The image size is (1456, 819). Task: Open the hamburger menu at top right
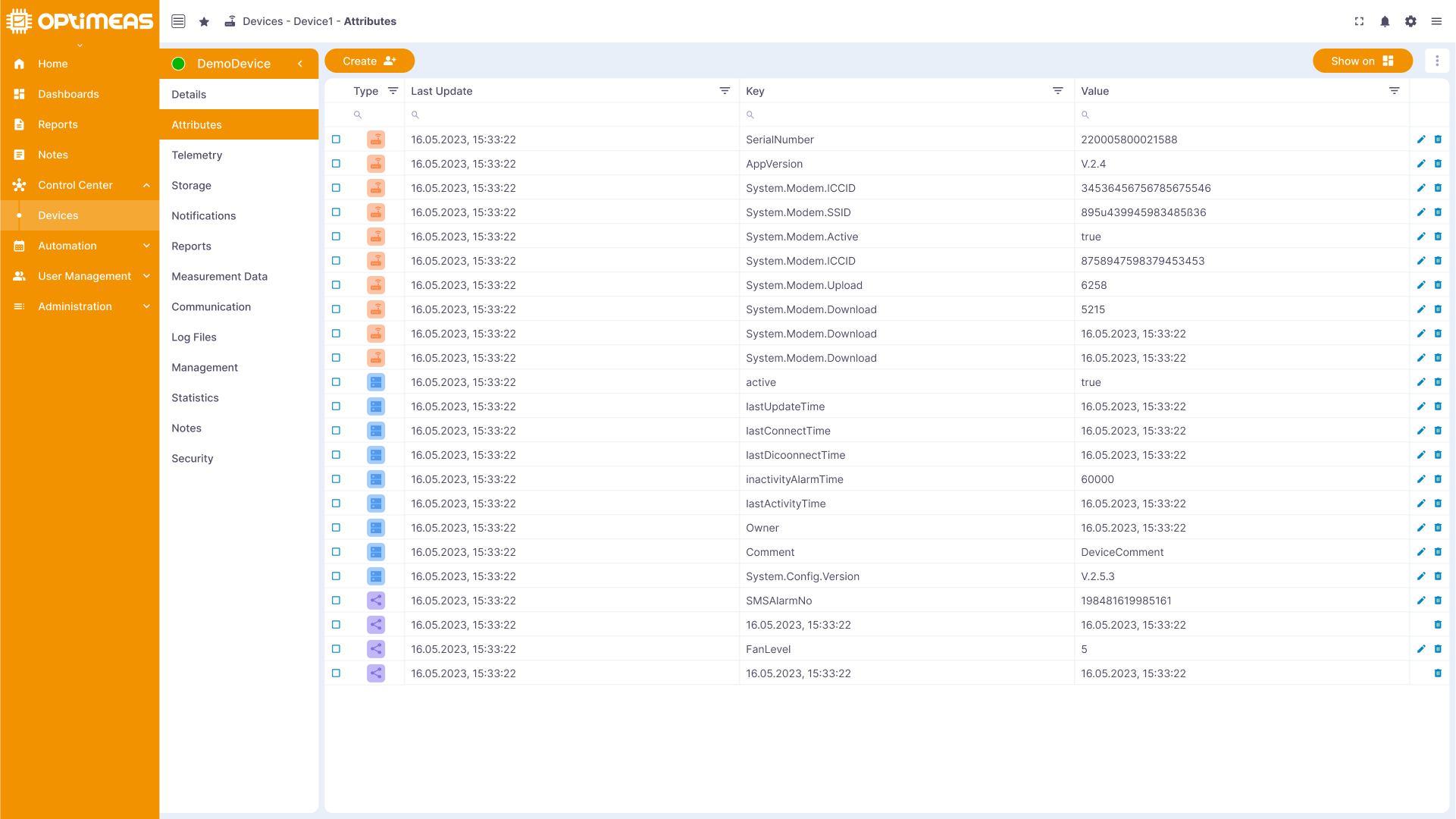(x=1436, y=21)
